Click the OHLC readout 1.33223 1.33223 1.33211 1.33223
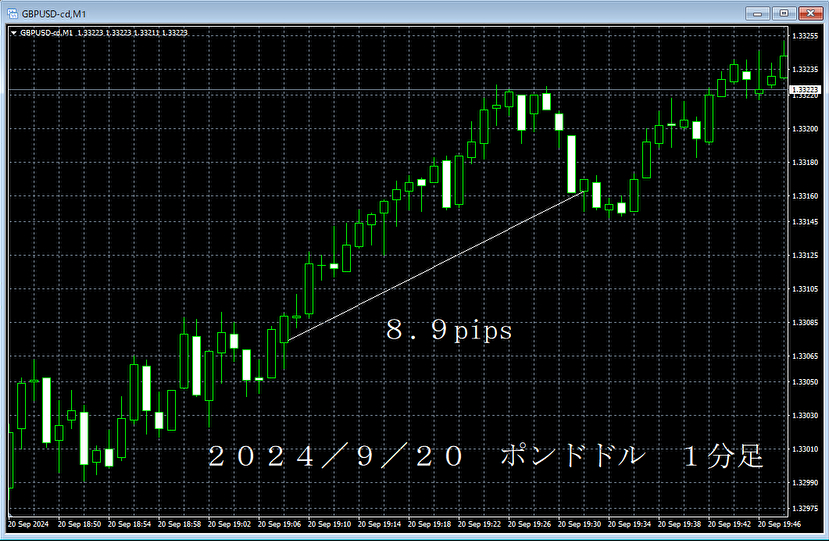 (x=132, y=33)
